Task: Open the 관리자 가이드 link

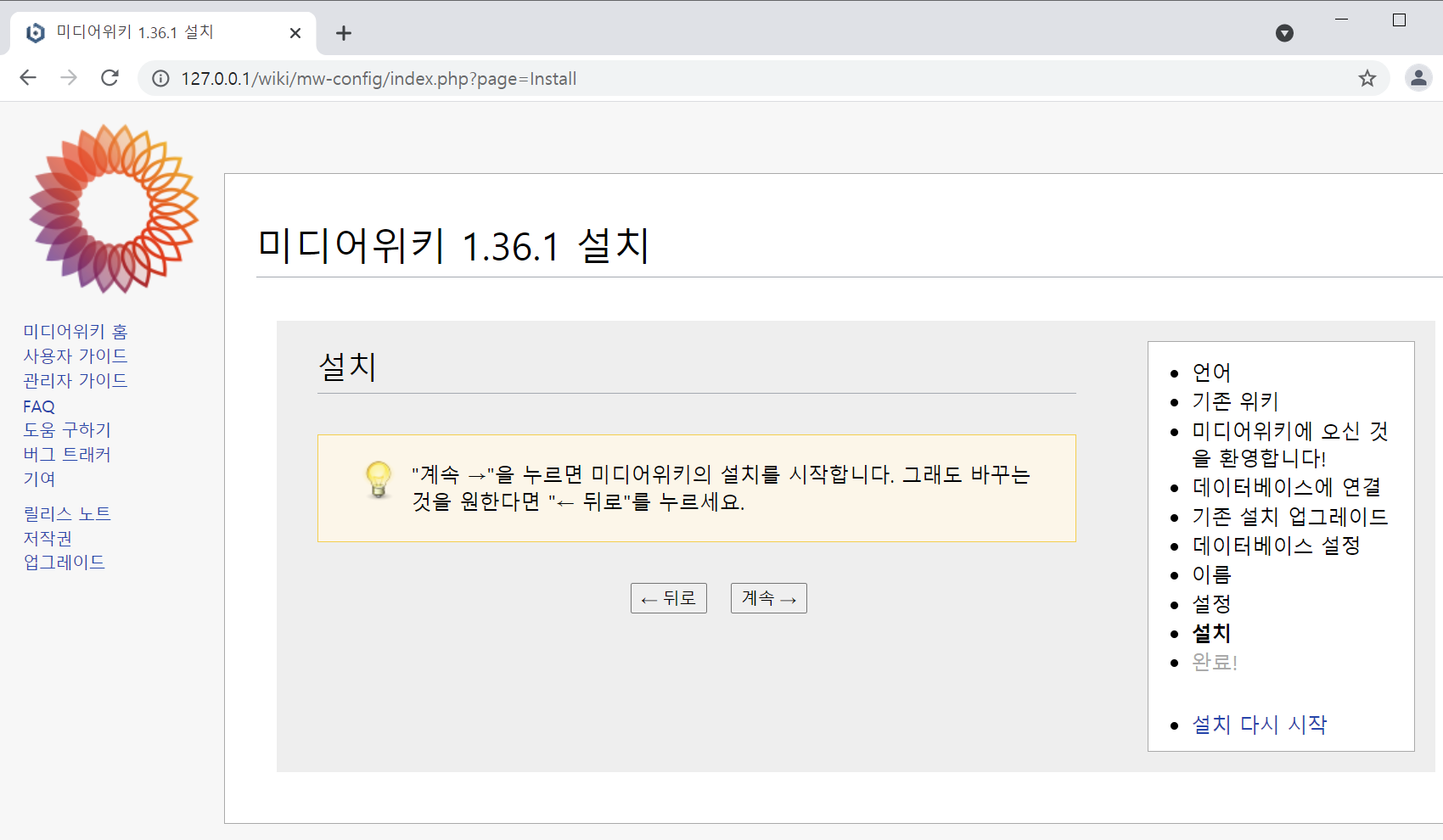Action: click(x=76, y=380)
